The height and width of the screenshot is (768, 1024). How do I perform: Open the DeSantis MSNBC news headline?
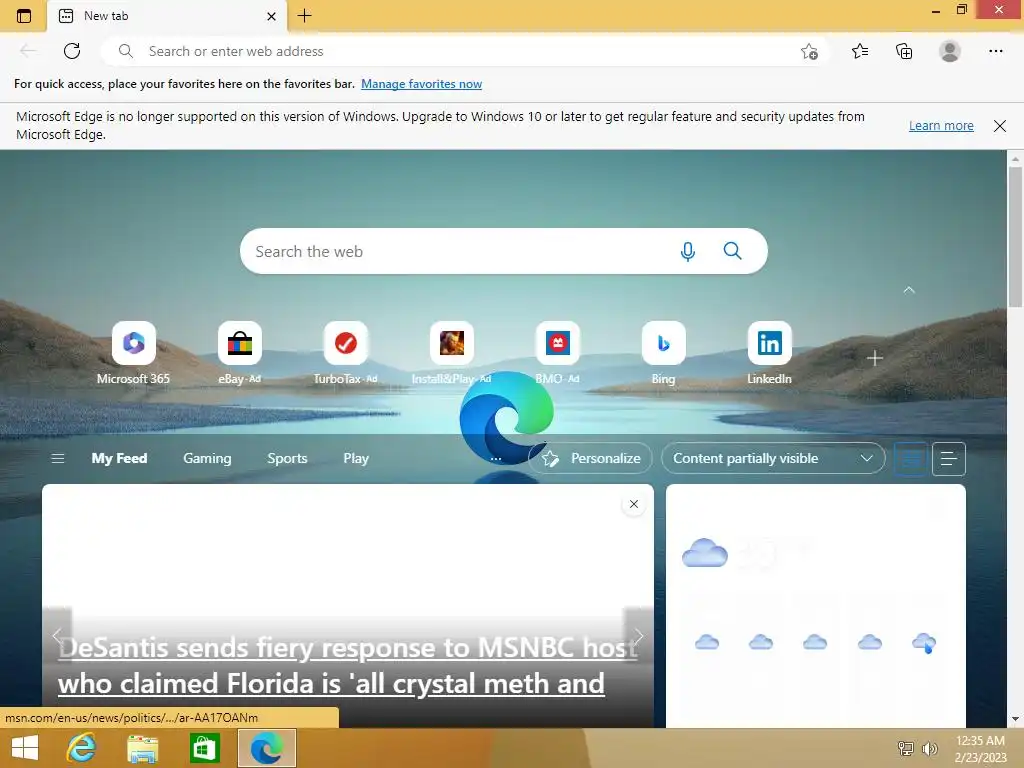pos(347,665)
